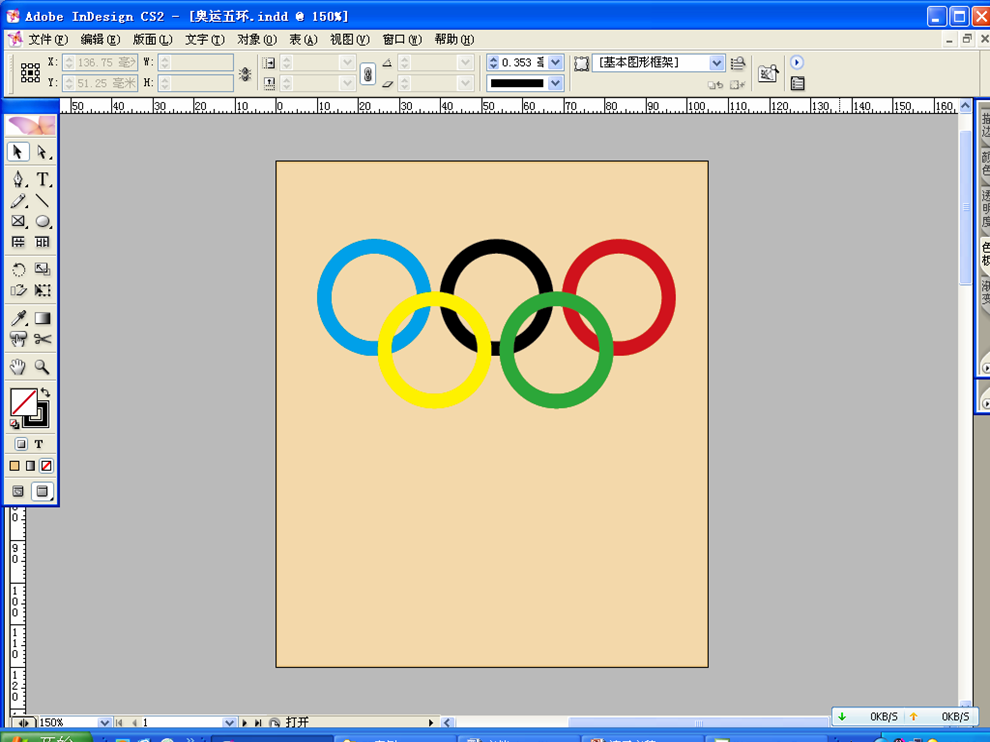Open the 文件 (File) menu
The width and height of the screenshot is (990, 742).
click(x=47, y=40)
